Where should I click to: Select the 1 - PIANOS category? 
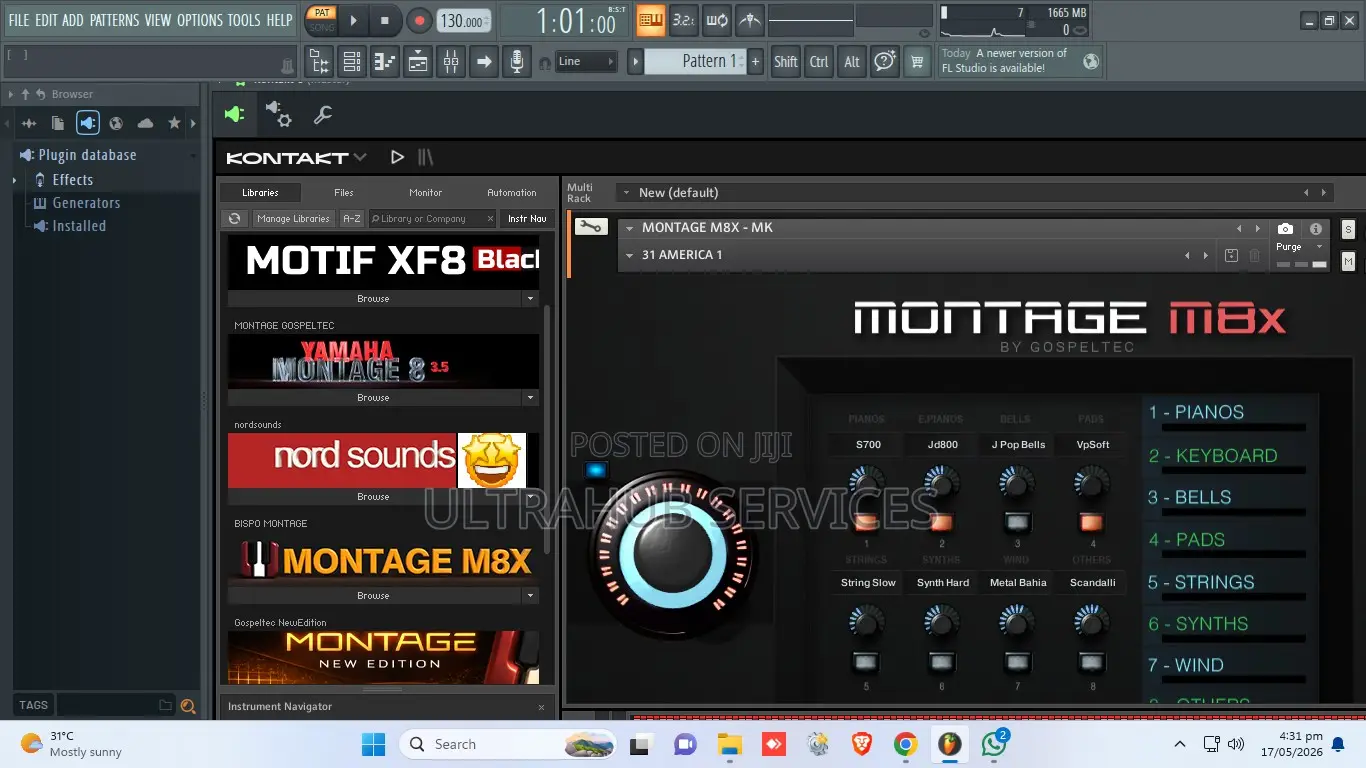(1196, 412)
